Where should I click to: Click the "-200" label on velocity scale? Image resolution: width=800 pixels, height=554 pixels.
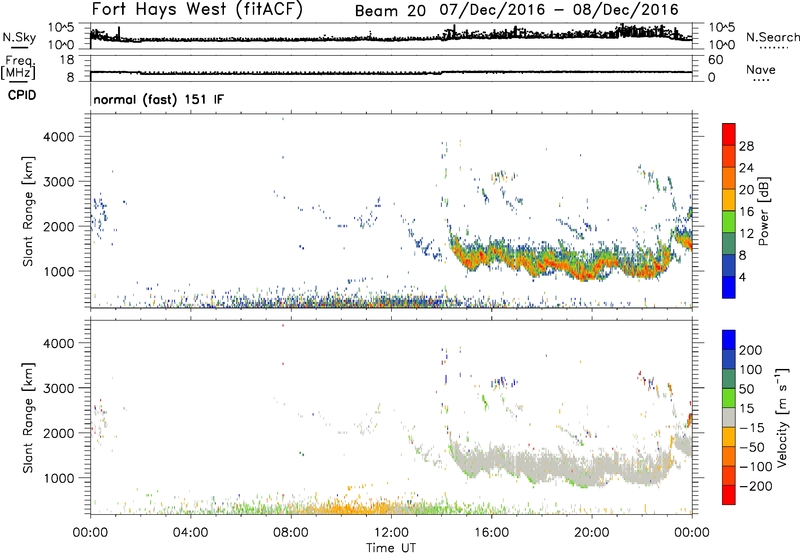tap(756, 486)
